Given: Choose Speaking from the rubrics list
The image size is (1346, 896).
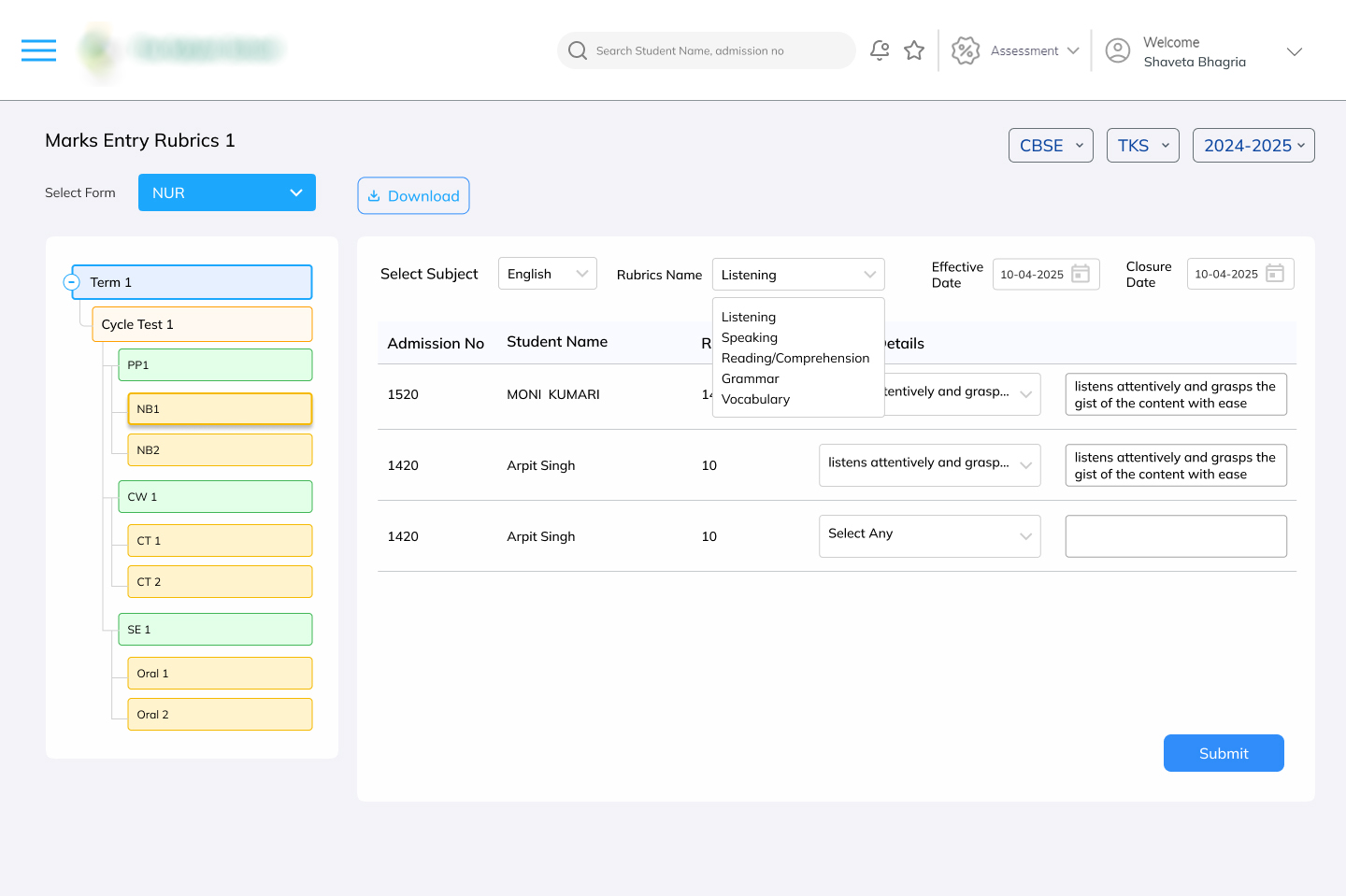Looking at the screenshot, I should (x=750, y=337).
